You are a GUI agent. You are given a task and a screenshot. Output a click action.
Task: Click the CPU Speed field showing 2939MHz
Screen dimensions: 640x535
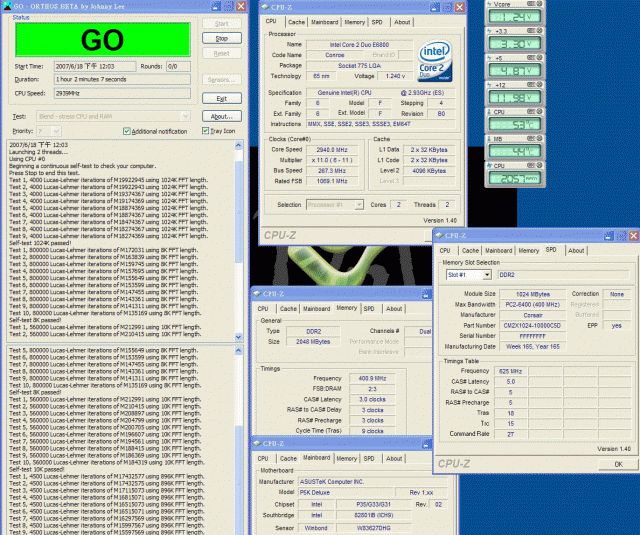click(122, 93)
